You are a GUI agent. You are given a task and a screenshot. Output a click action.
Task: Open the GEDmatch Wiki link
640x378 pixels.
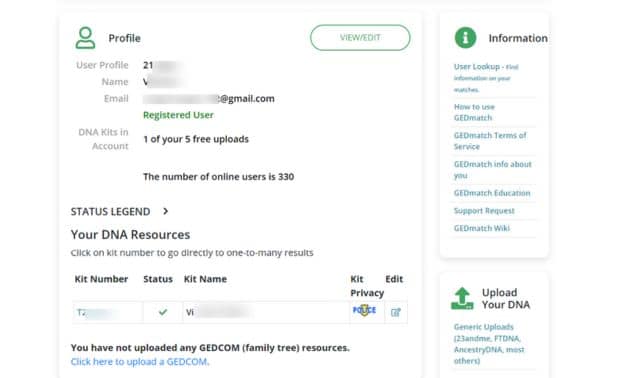482,228
